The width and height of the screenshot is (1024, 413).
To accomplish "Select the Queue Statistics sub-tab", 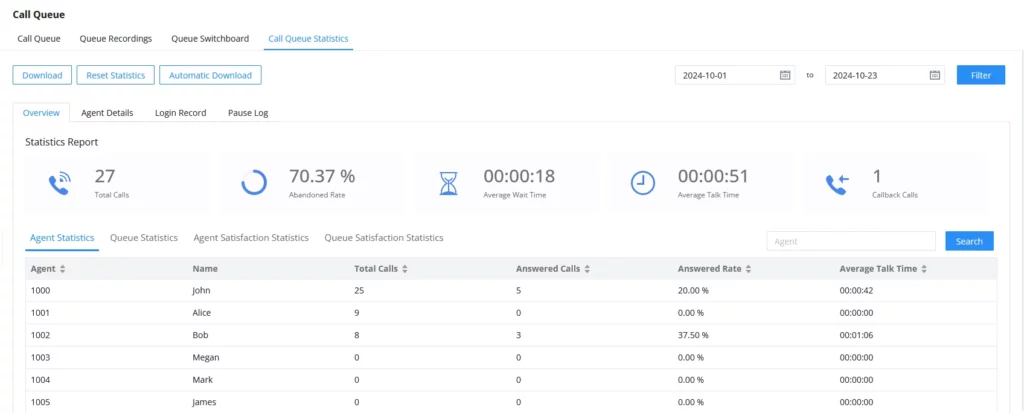I will pyautogui.click(x=144, y=238).
